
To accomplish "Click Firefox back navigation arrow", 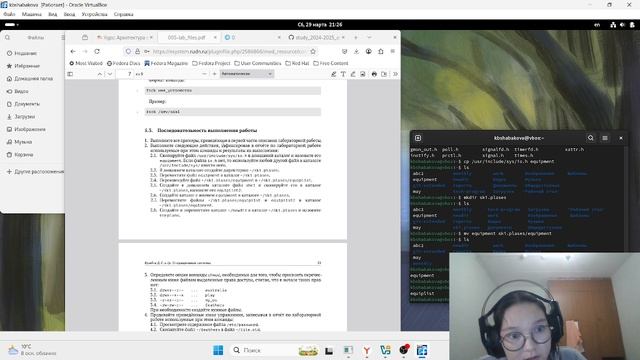I will (73, 51).
